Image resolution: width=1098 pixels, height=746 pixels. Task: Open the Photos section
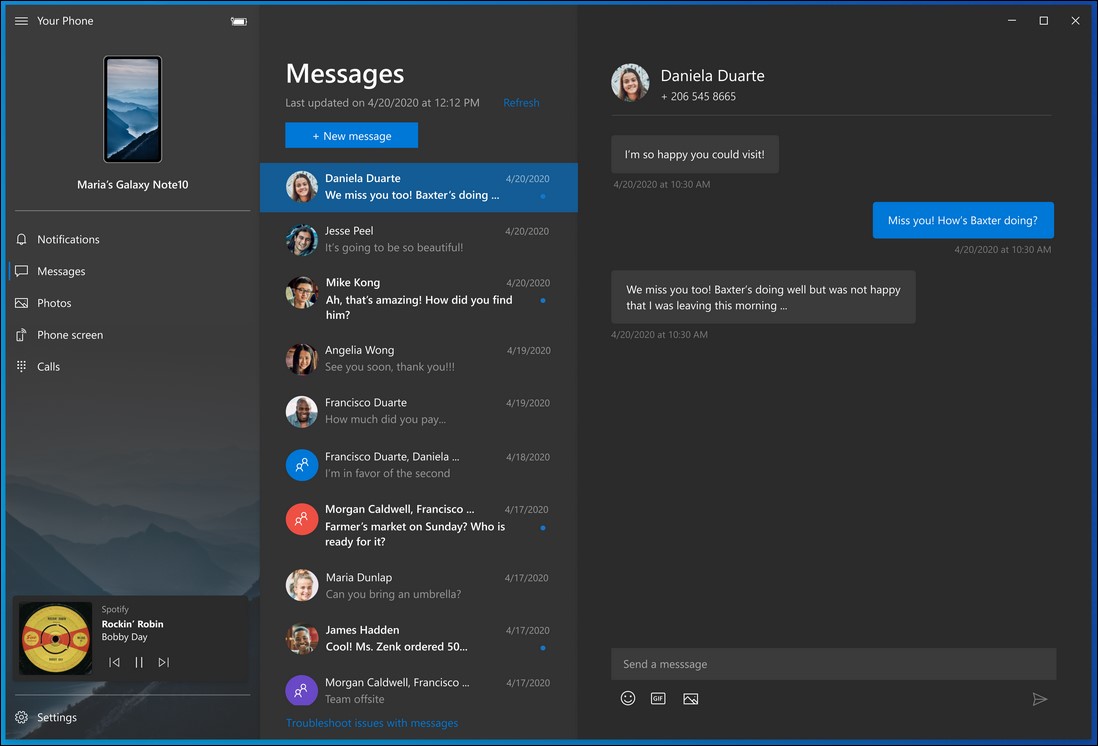tap(132, 303)
